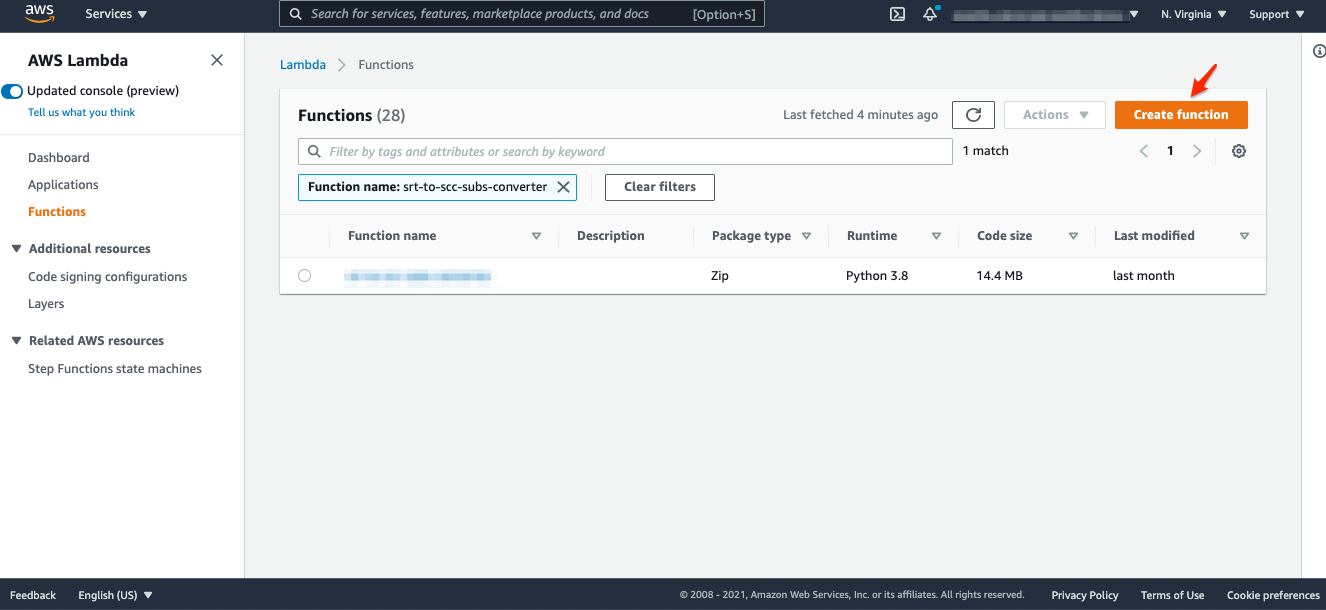Collapse the Additional resources section

pos(16,248)
